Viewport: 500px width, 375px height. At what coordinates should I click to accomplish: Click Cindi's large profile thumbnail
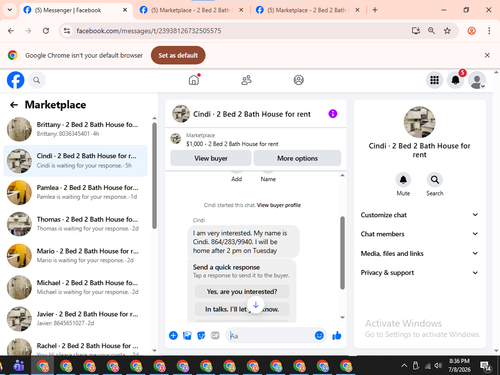point(419,122)
